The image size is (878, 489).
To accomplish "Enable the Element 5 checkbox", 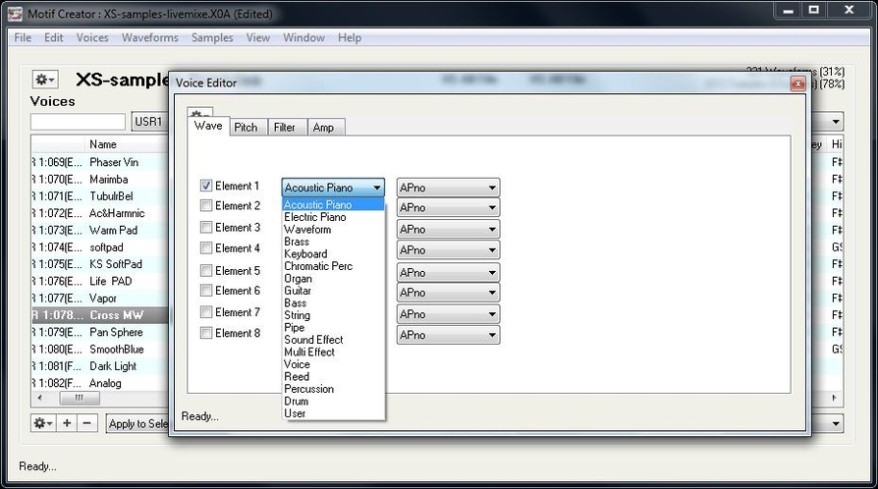I will tap(206, 271).
